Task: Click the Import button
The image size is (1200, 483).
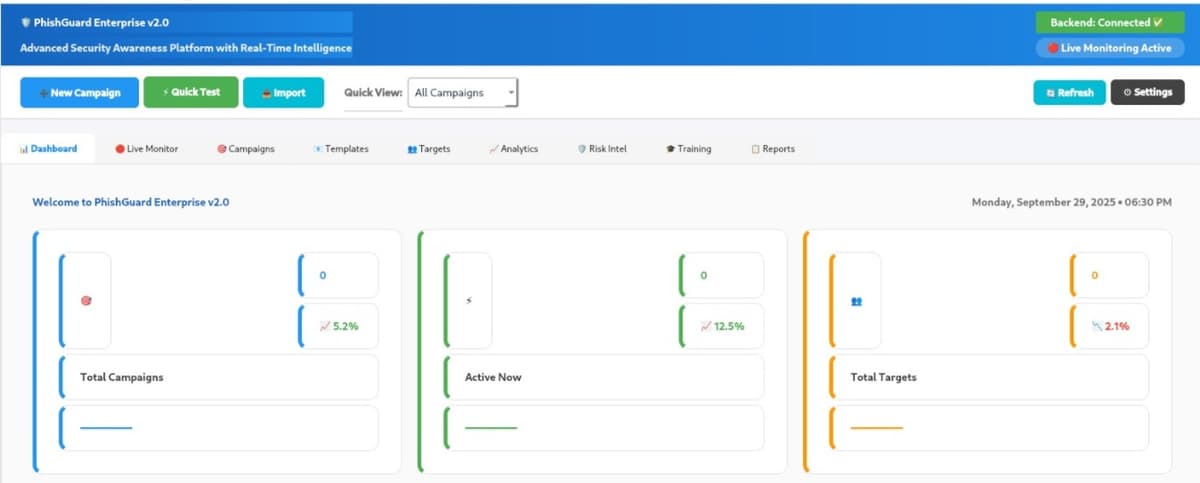Action: (x=283, y=93)
